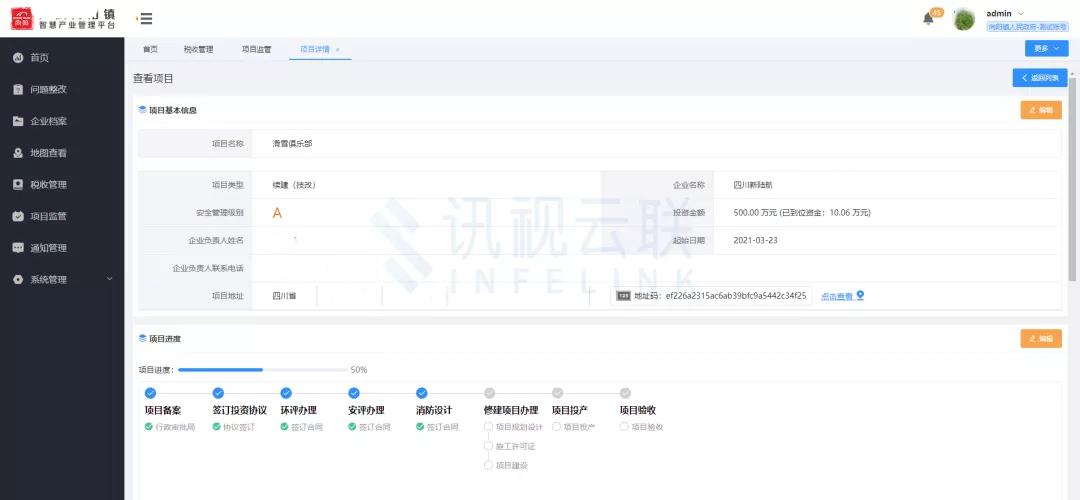The height and width of the screenshot is (500, 1080).
Task: Expand the 系统管理 submenu chevron
Action: pyautogui.click(x=109, y=279)
